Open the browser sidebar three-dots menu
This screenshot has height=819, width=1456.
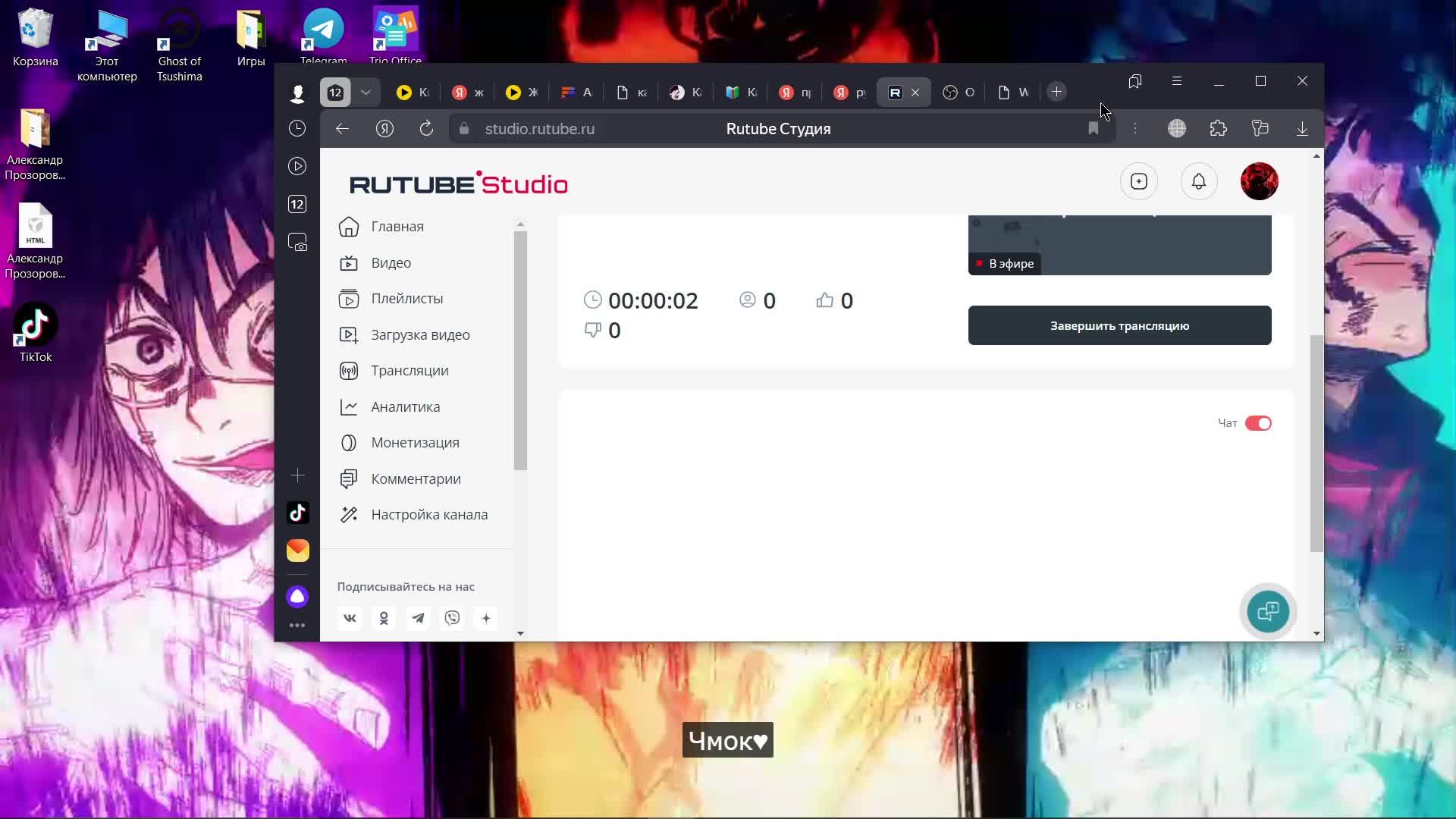click(297, 626)
